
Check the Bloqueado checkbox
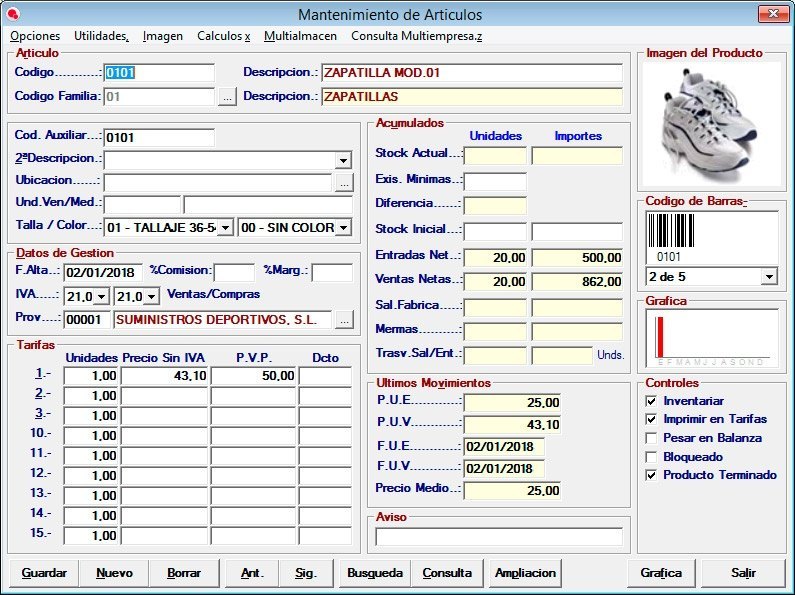[652, 457]
